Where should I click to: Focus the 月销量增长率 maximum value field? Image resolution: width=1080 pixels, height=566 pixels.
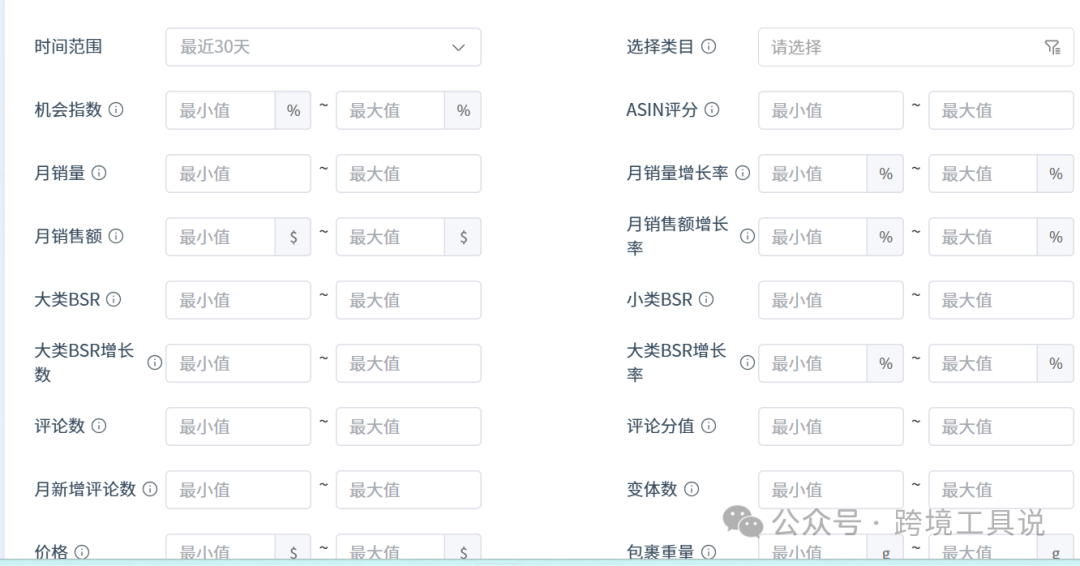pyautogui.click(x=983, y=174)
